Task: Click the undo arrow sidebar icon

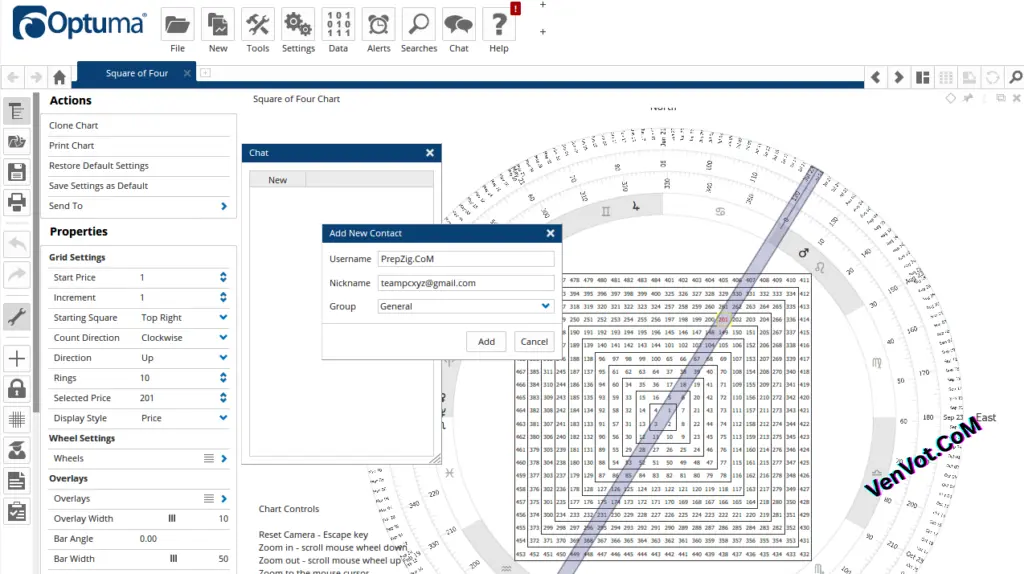Action: pyautogui.click(x=17, y=245)
